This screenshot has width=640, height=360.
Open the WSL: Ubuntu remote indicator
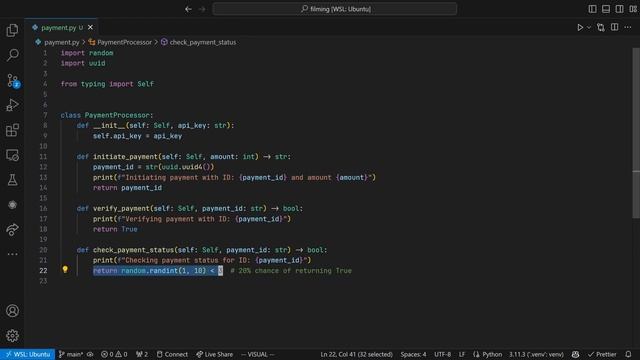pos(27,354)
